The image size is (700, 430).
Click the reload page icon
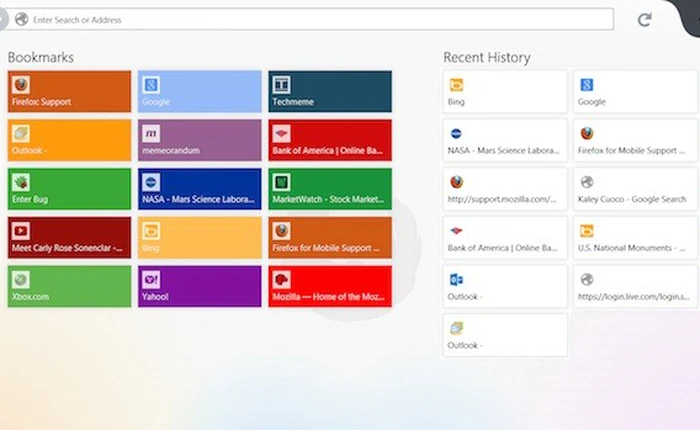click(644, 20)
